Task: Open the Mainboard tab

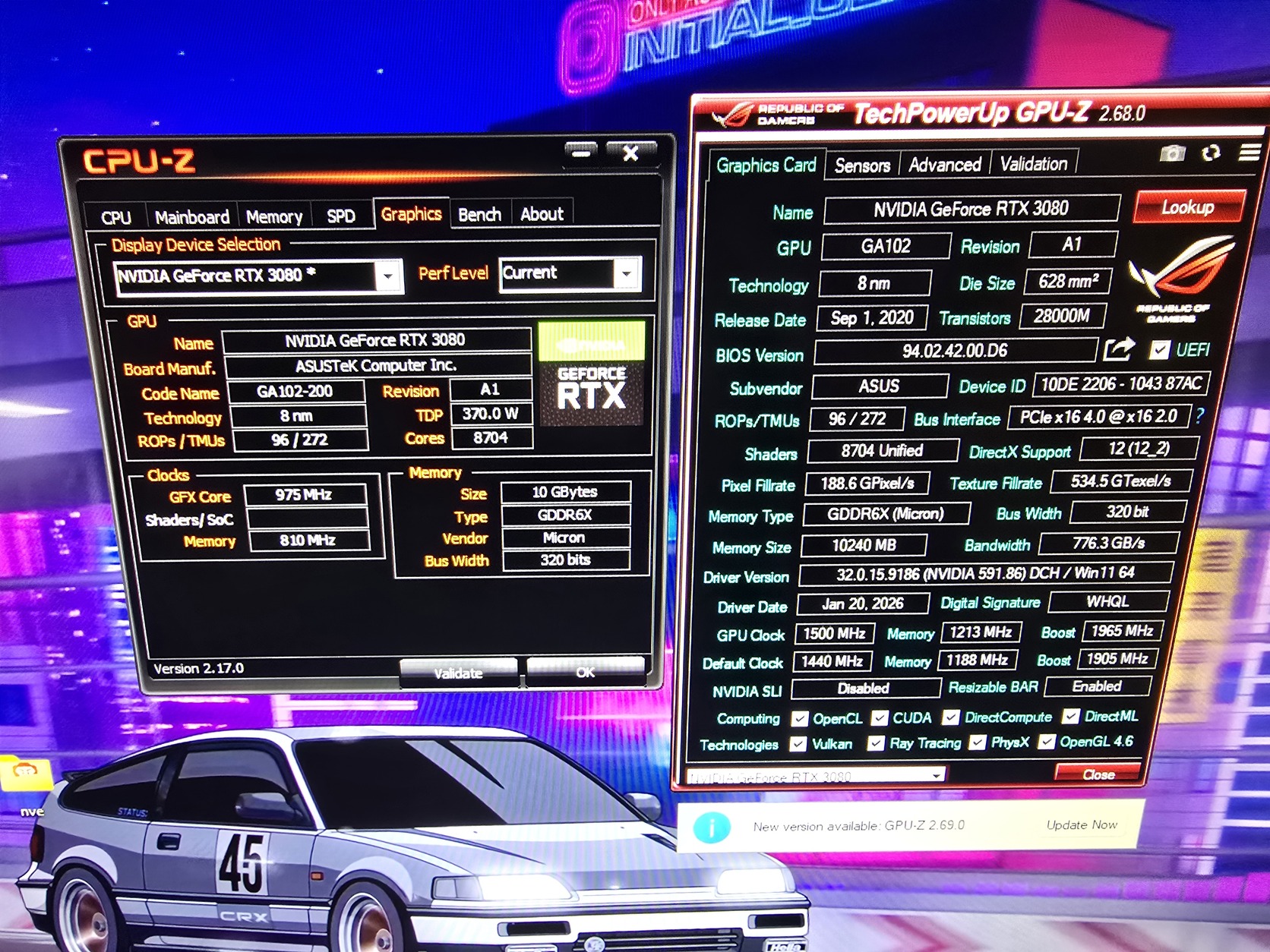Action: [x=192, y=217]
